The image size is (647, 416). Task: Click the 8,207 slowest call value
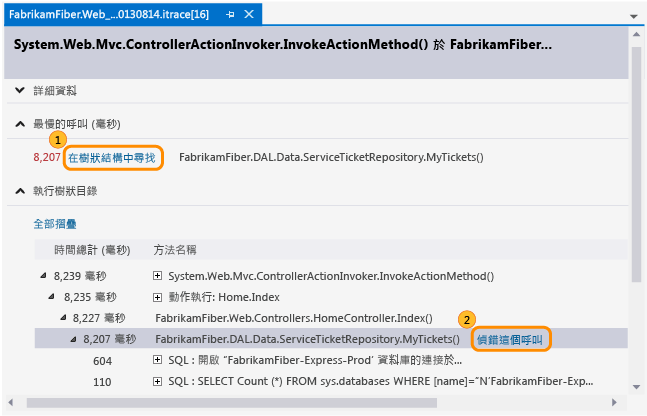tap(47, 157)
